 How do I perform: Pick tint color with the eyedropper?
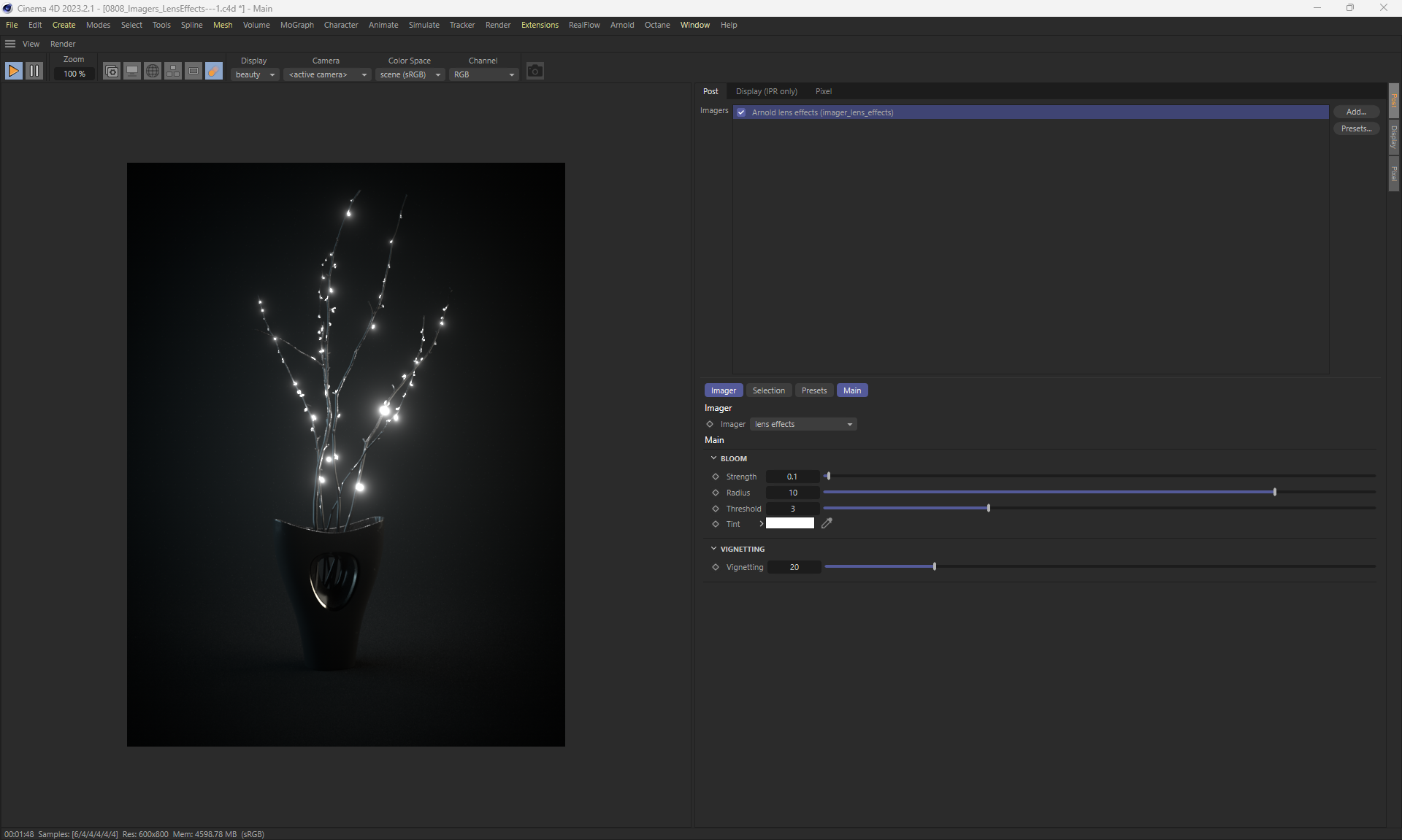click(827, 523)
